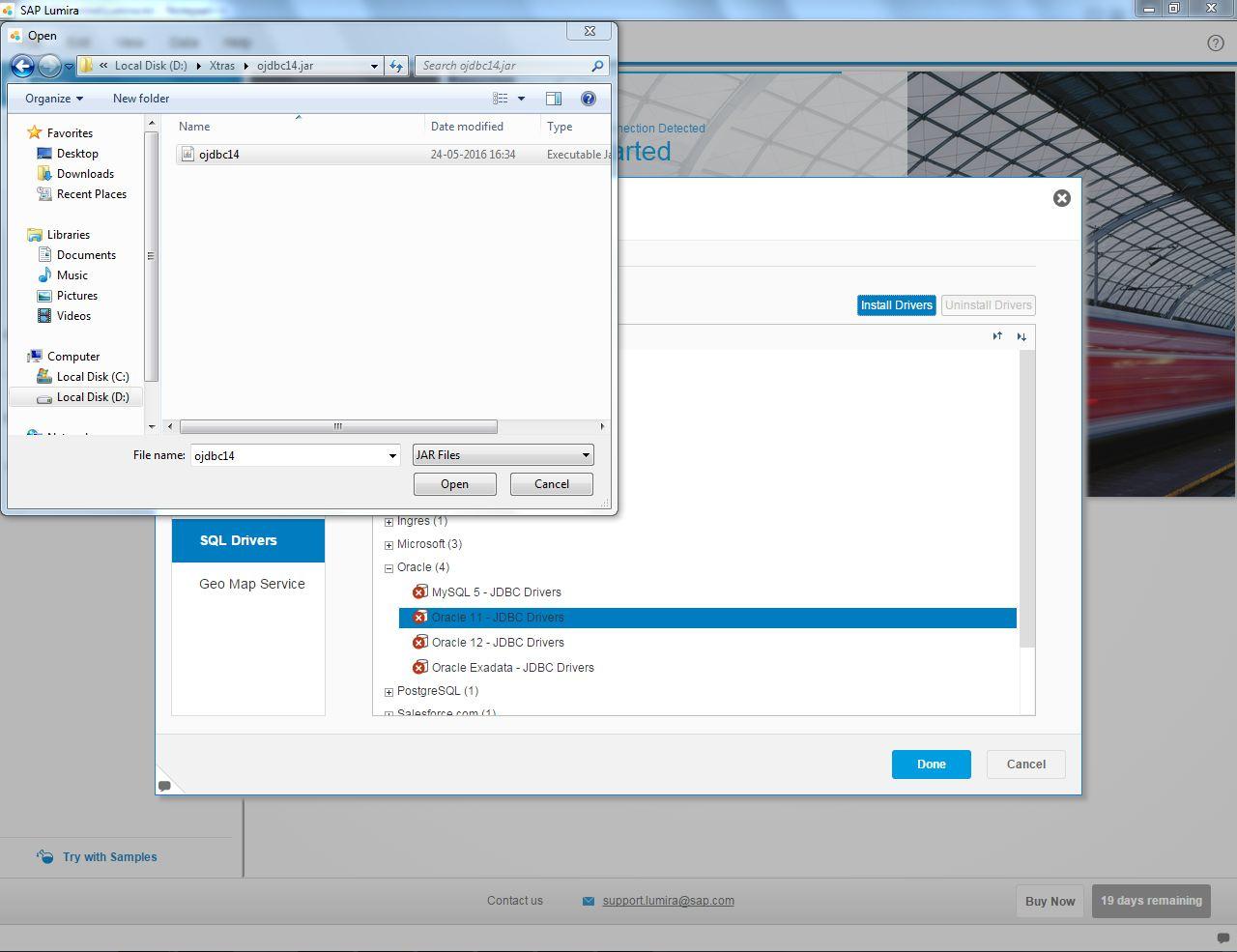Click Open button in file dialog
Screen dimensions: 1237x952
[x=454, y=484]
